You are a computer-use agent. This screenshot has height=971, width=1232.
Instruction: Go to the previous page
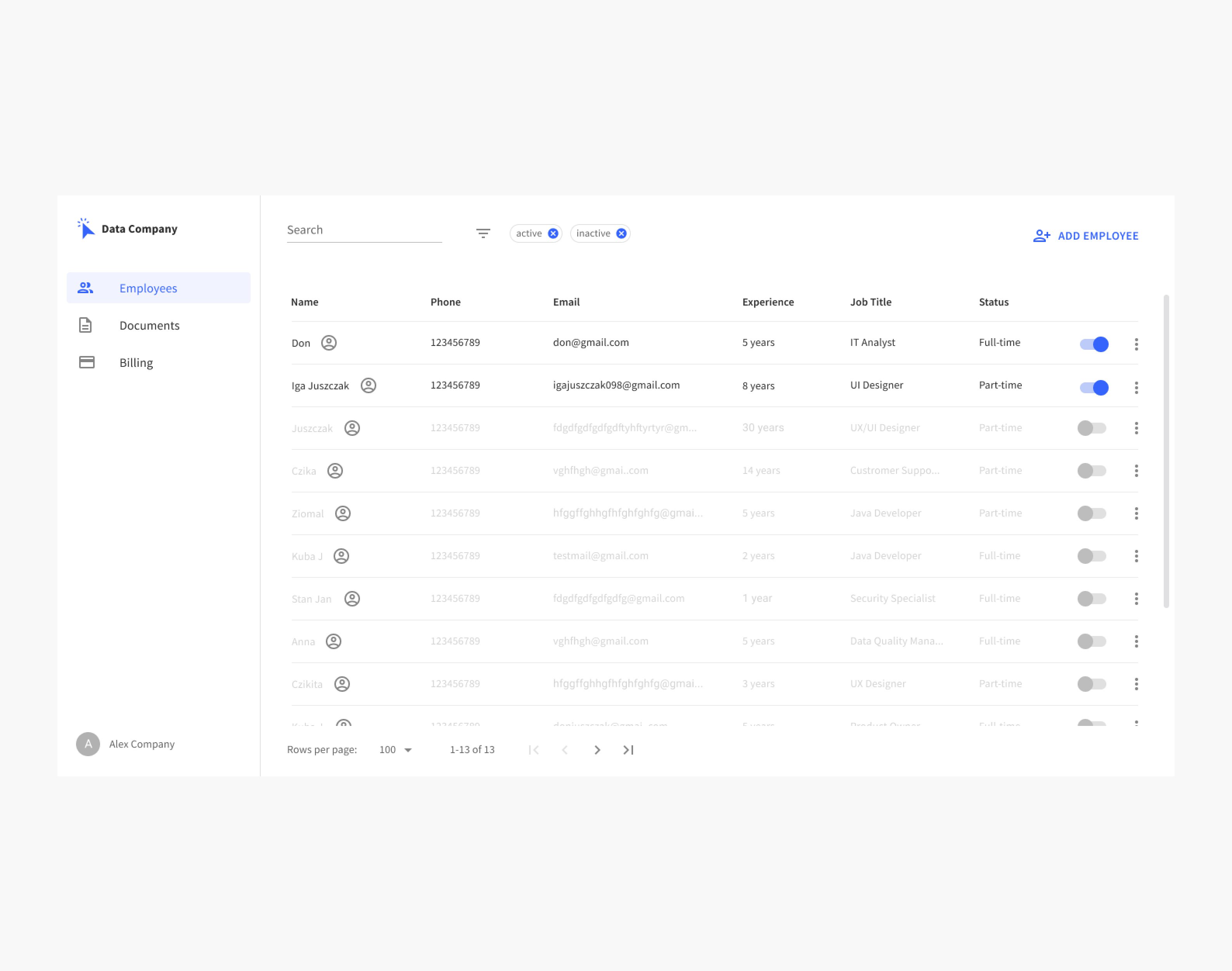tap(564, 750)
